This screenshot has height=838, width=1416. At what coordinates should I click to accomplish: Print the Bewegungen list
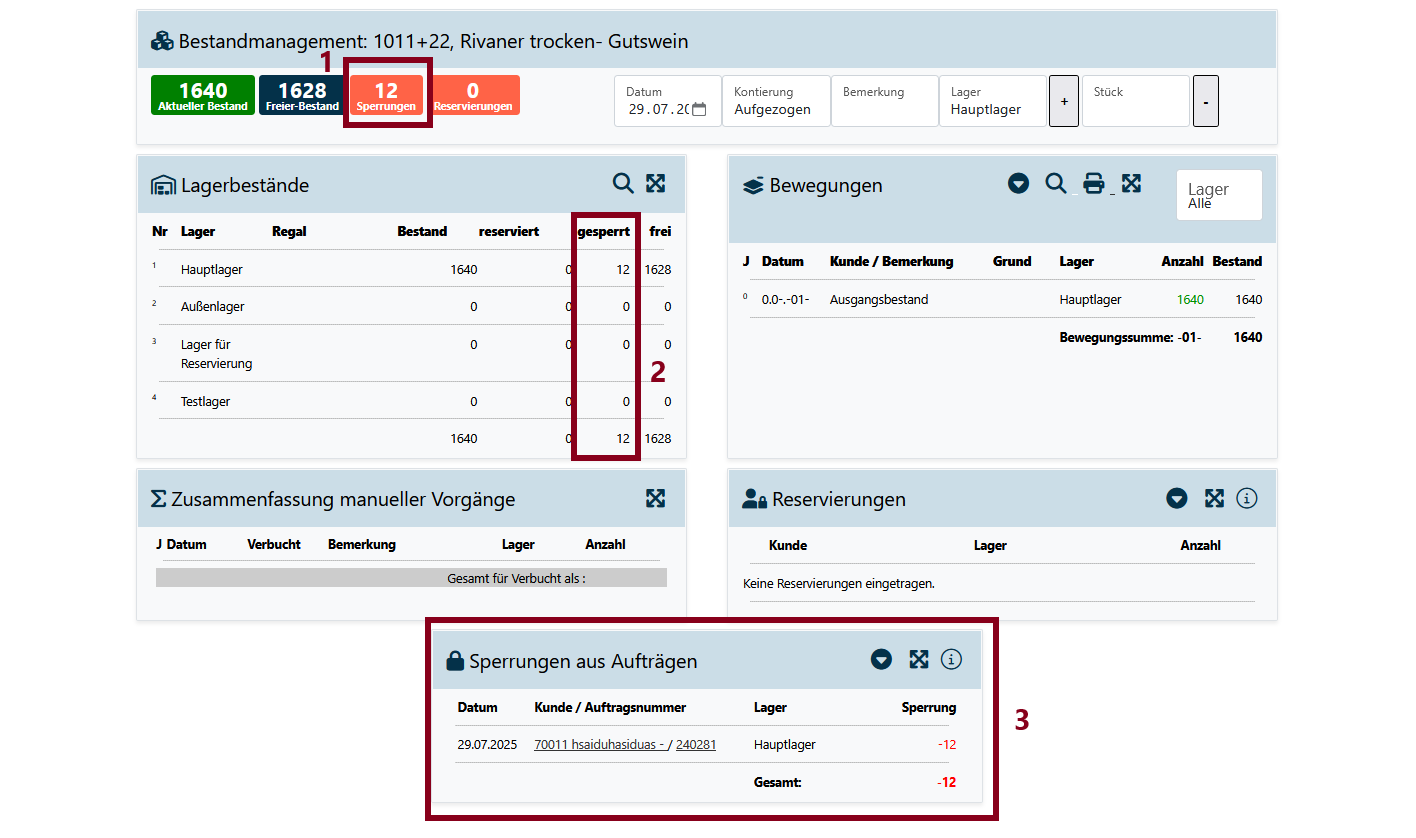tap(1094, 184)
